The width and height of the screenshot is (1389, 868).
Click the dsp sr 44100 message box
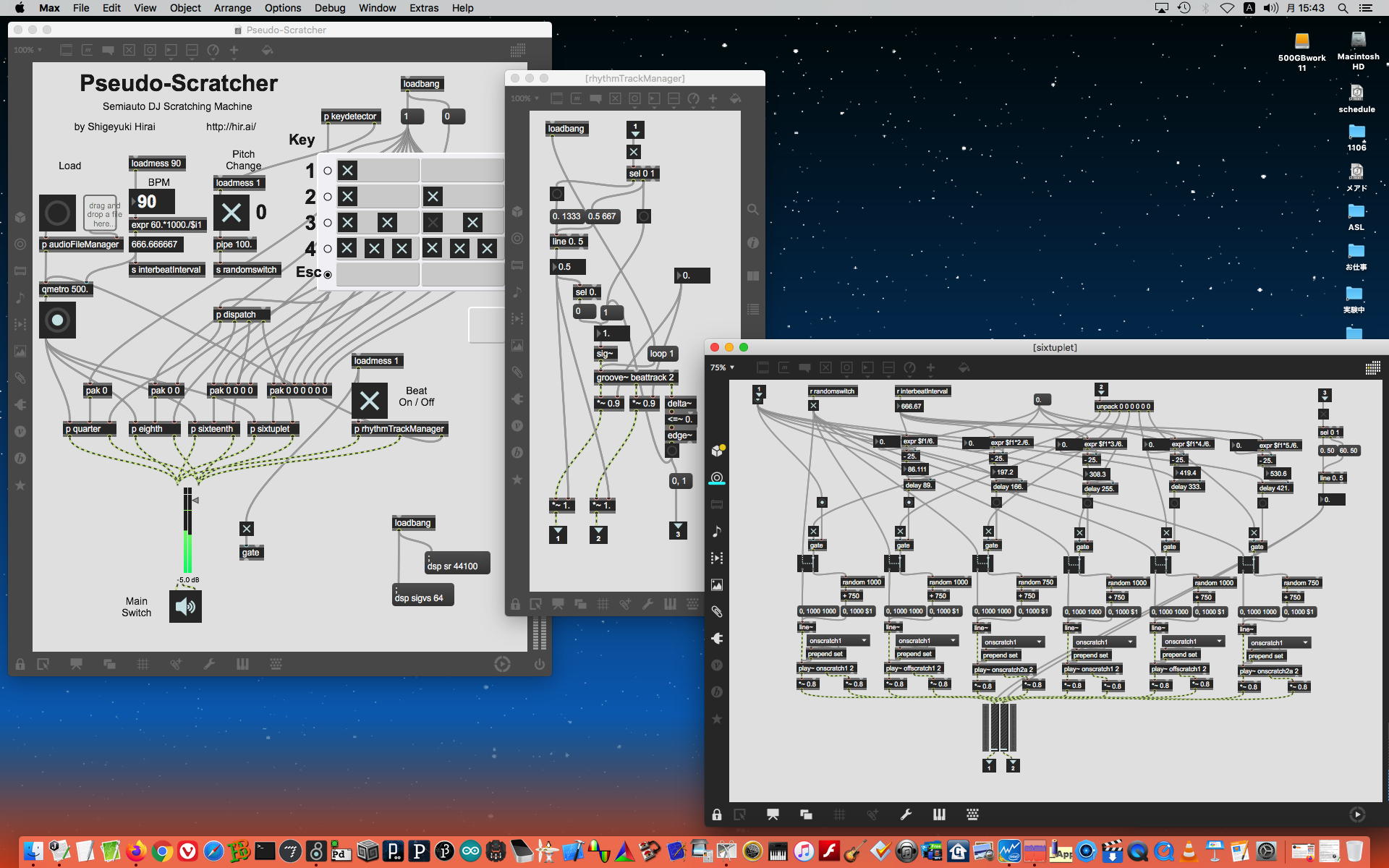tap(456, 563)
